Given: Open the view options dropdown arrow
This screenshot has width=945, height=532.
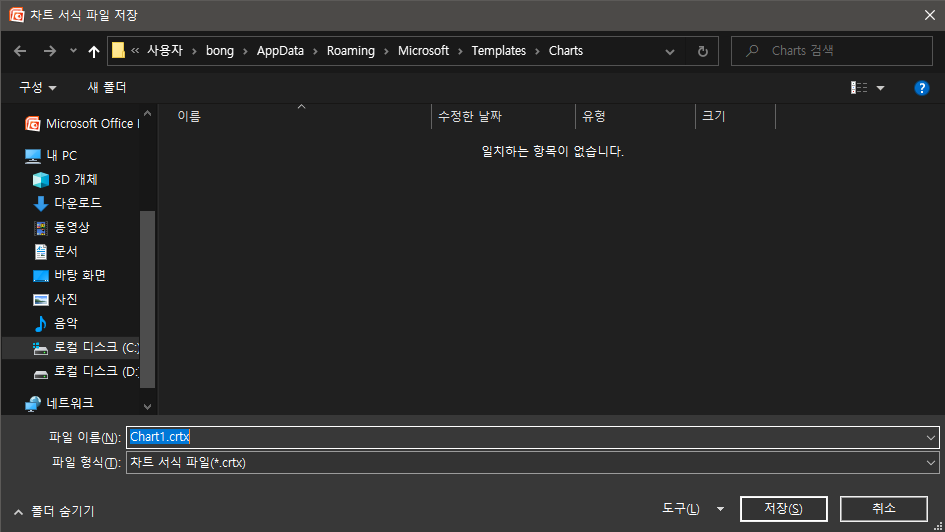Looking at the screenshot, I should click(881, 88).
